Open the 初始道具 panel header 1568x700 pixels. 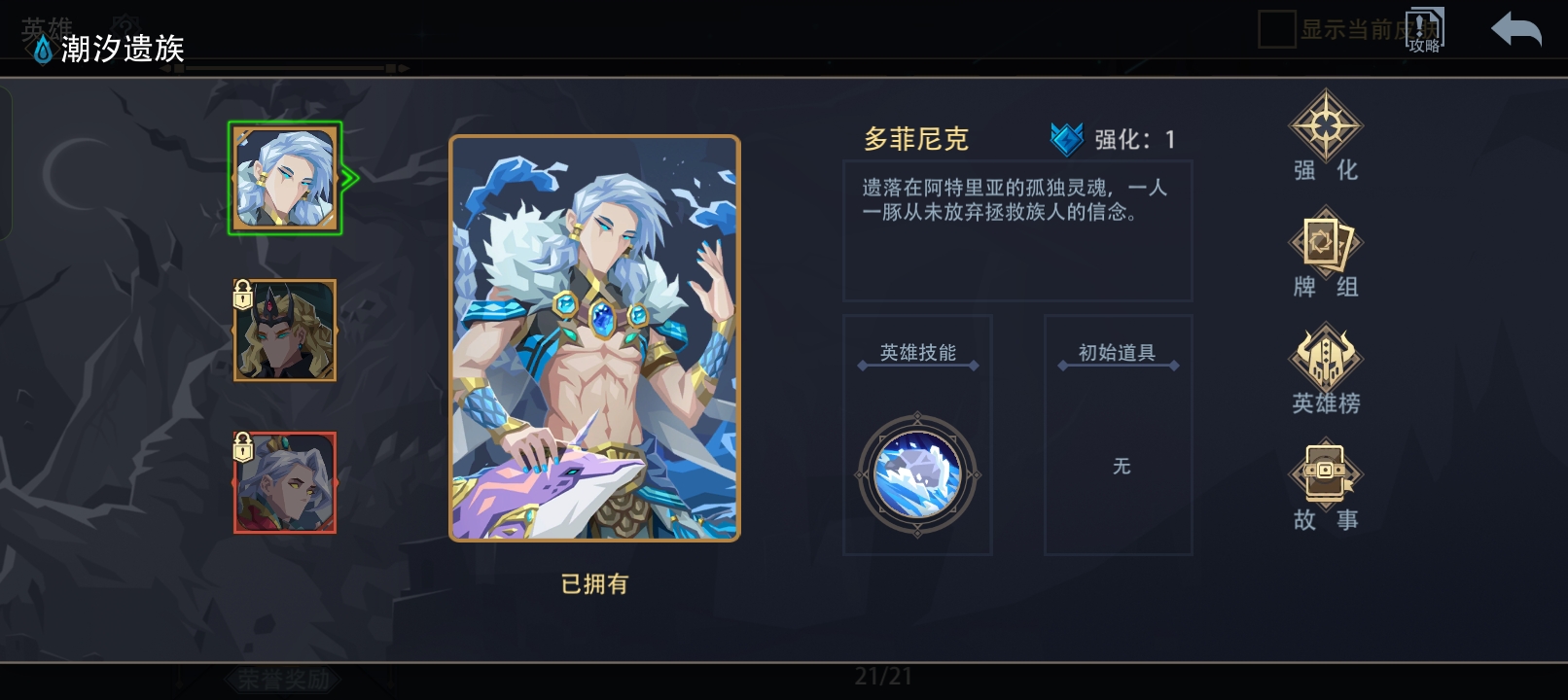(x=1118, y=353)
